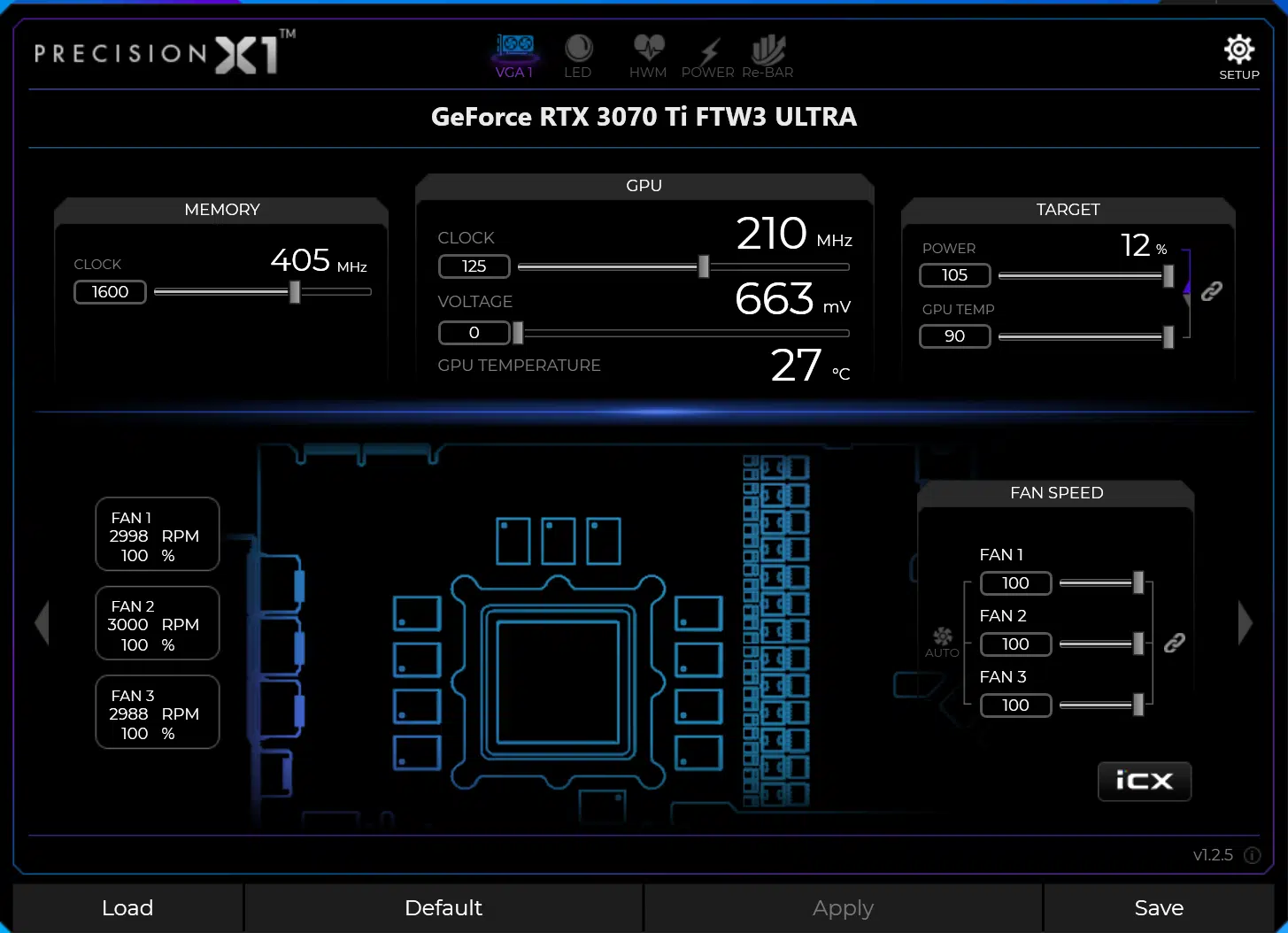
Task: Reset settings with the Default button
Action: (x=443, y=908)
